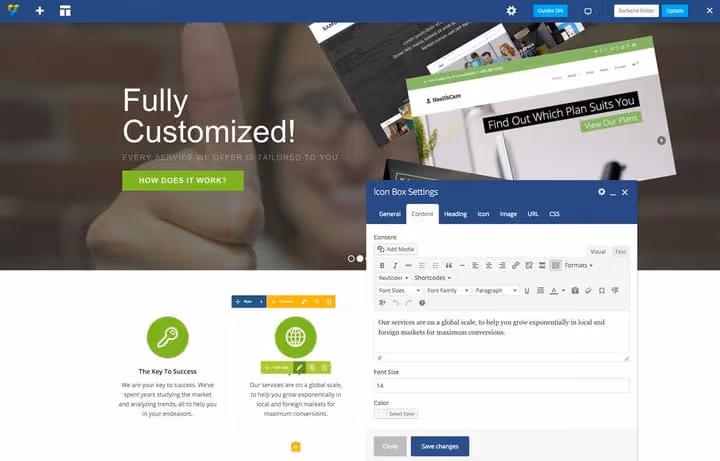Screen dimensions: 720x461
Task: Expand the Formats dropdown
Action: point(579,265)
